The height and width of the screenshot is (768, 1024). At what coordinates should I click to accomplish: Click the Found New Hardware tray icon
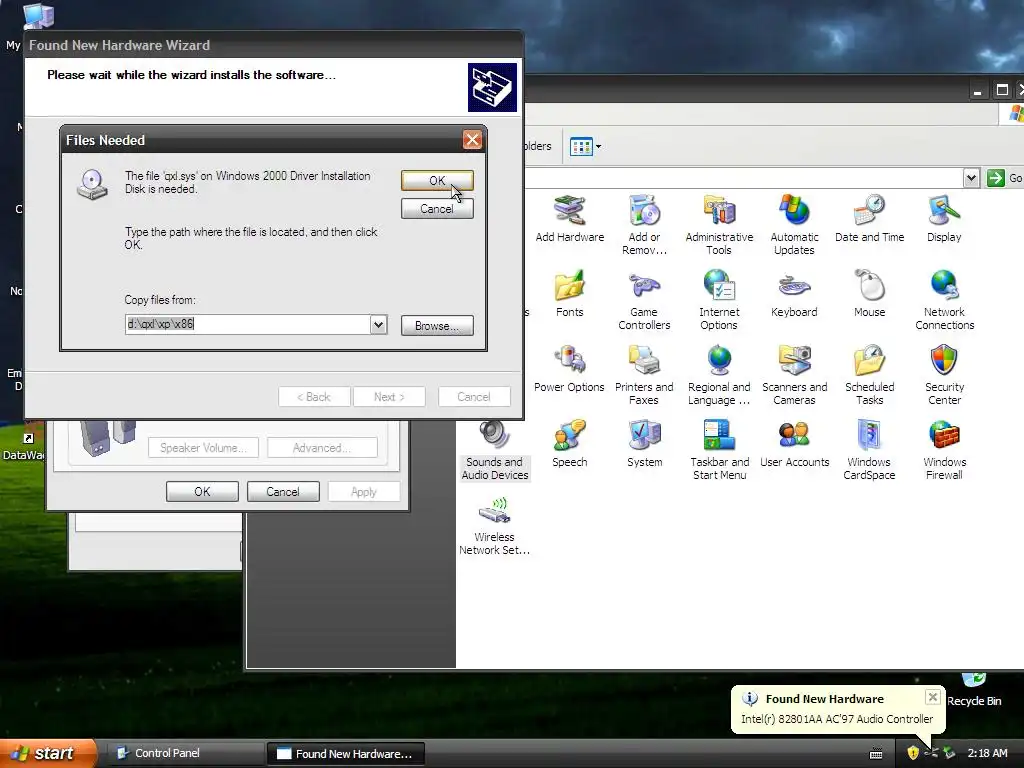pos(949,753)
